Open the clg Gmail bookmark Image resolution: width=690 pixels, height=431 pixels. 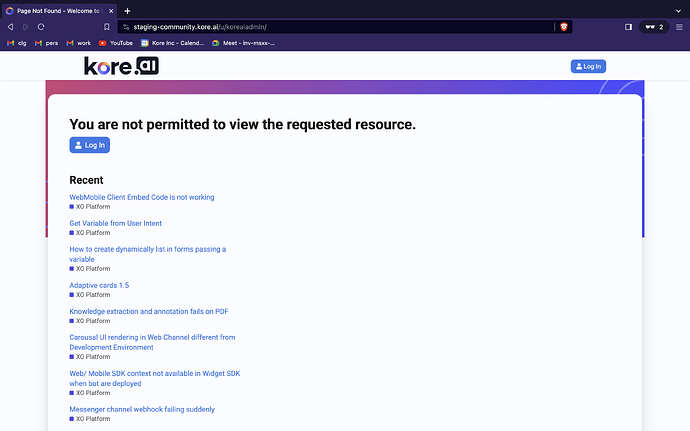17,43
